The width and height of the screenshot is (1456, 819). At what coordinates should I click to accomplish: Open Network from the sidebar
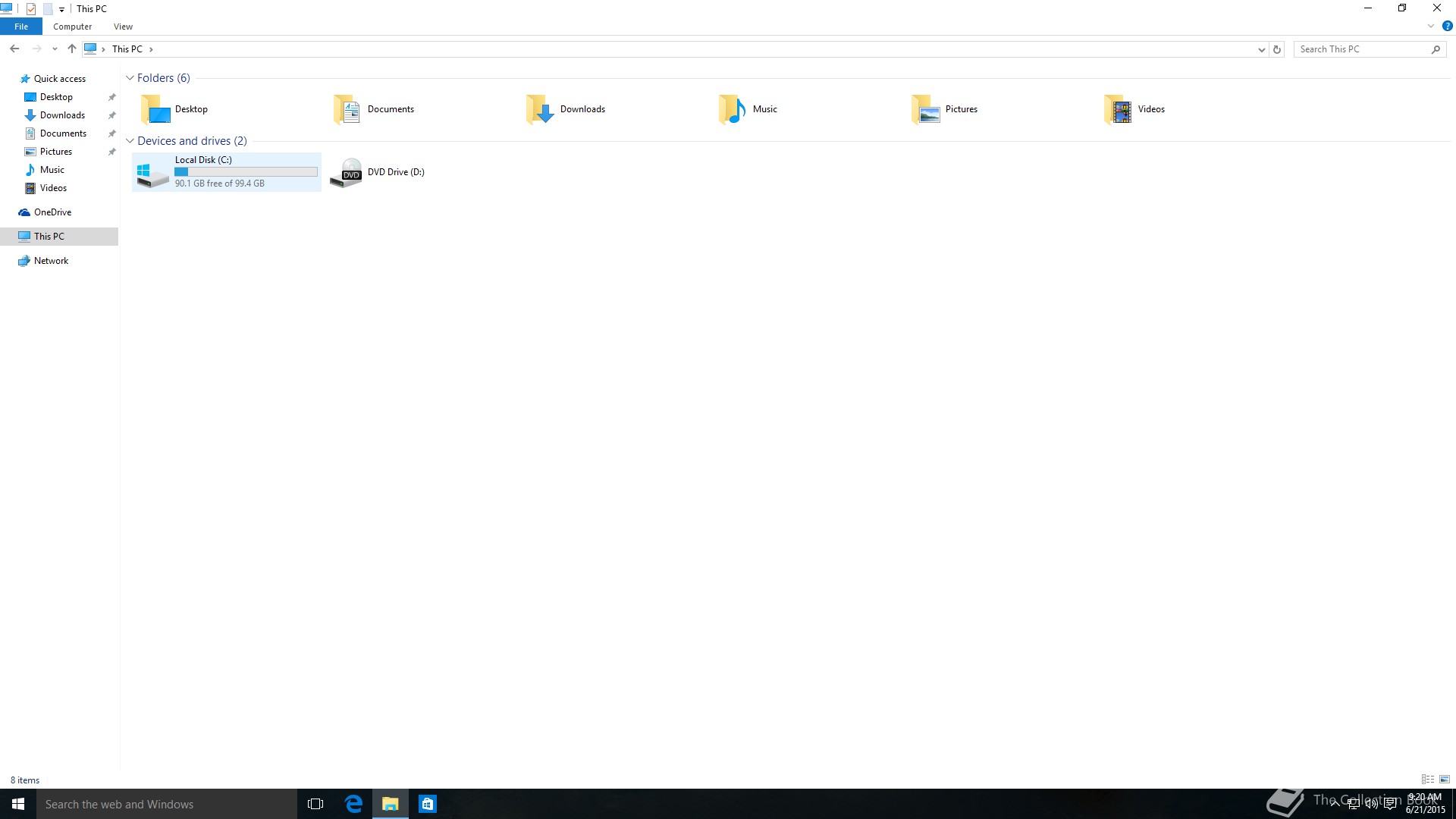[x=50, y=260]
